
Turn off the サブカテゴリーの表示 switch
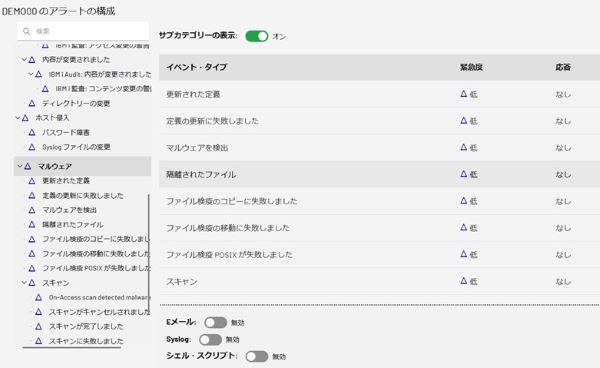(x=256, y=36)
